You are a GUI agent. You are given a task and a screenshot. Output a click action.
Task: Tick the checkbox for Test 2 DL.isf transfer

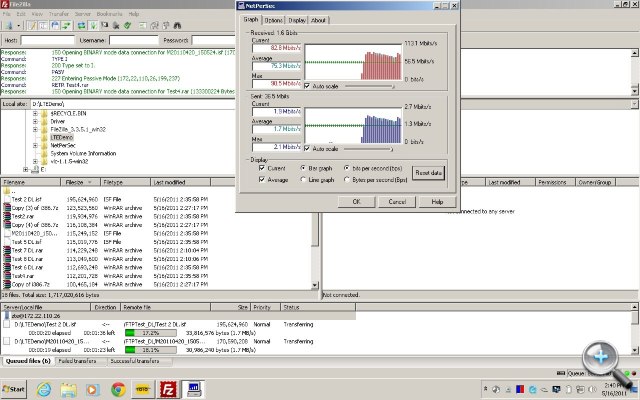coord(7,324)
